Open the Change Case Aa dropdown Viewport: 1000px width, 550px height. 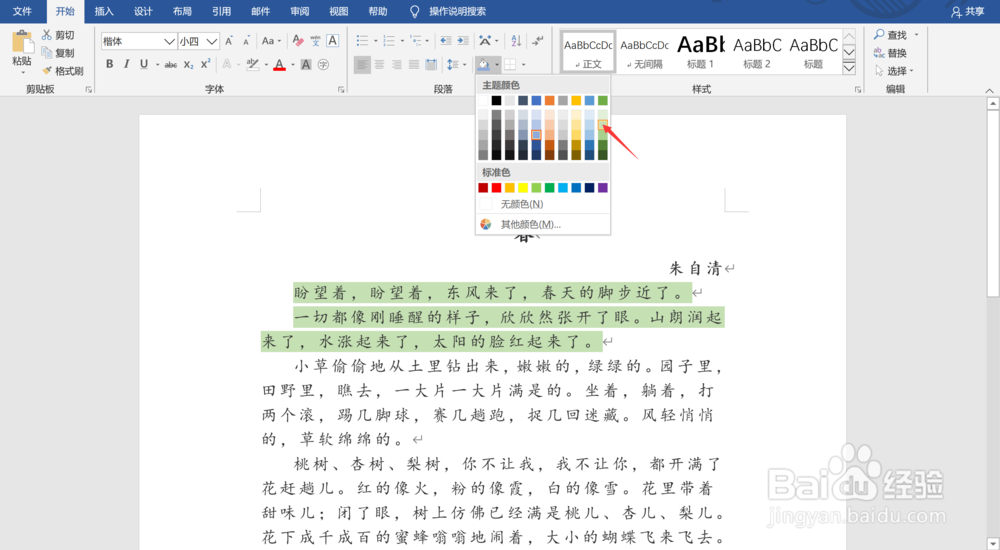coord(271,41)
